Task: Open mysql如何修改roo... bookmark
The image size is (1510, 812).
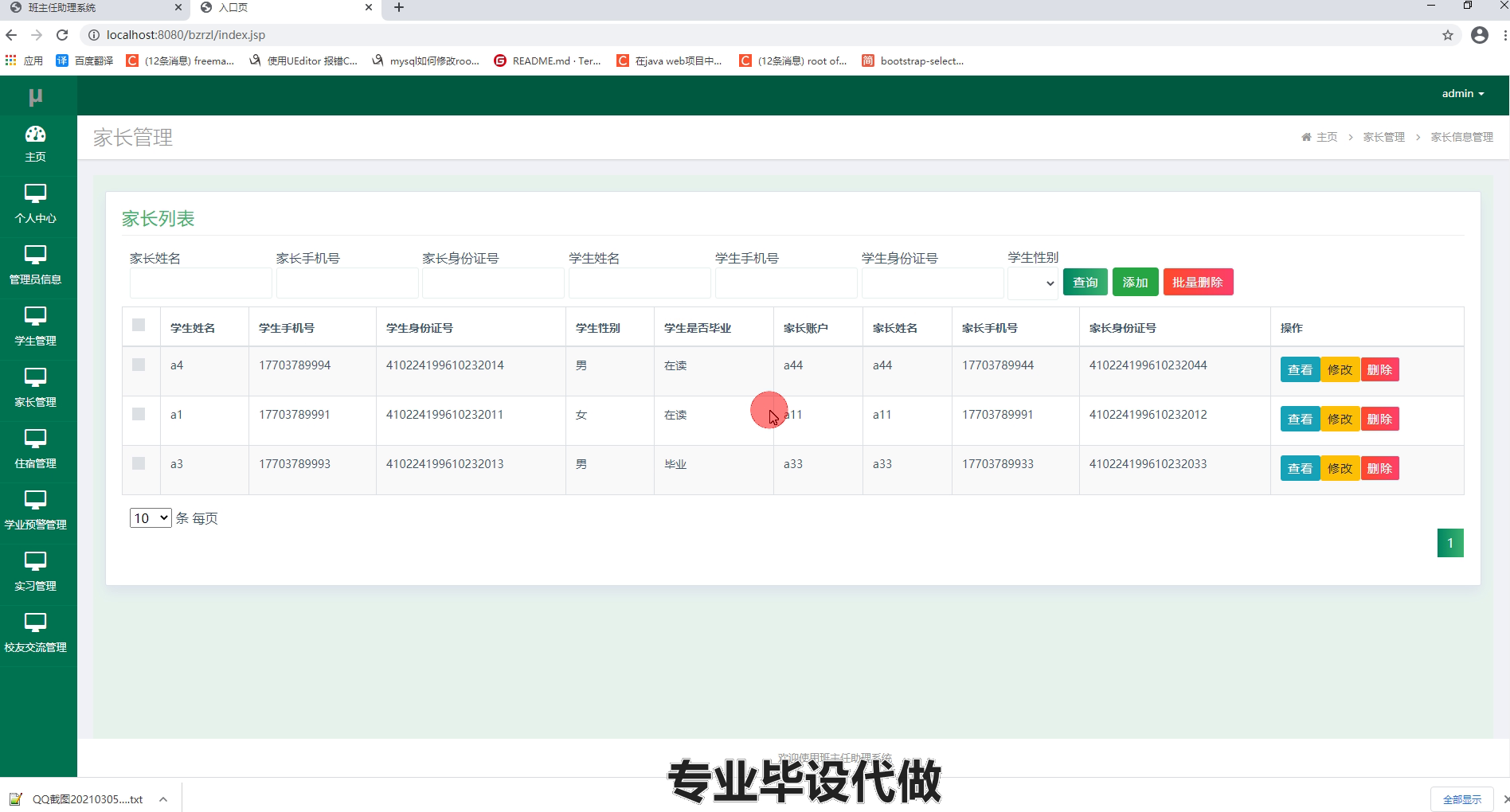Action: [426, 61]
